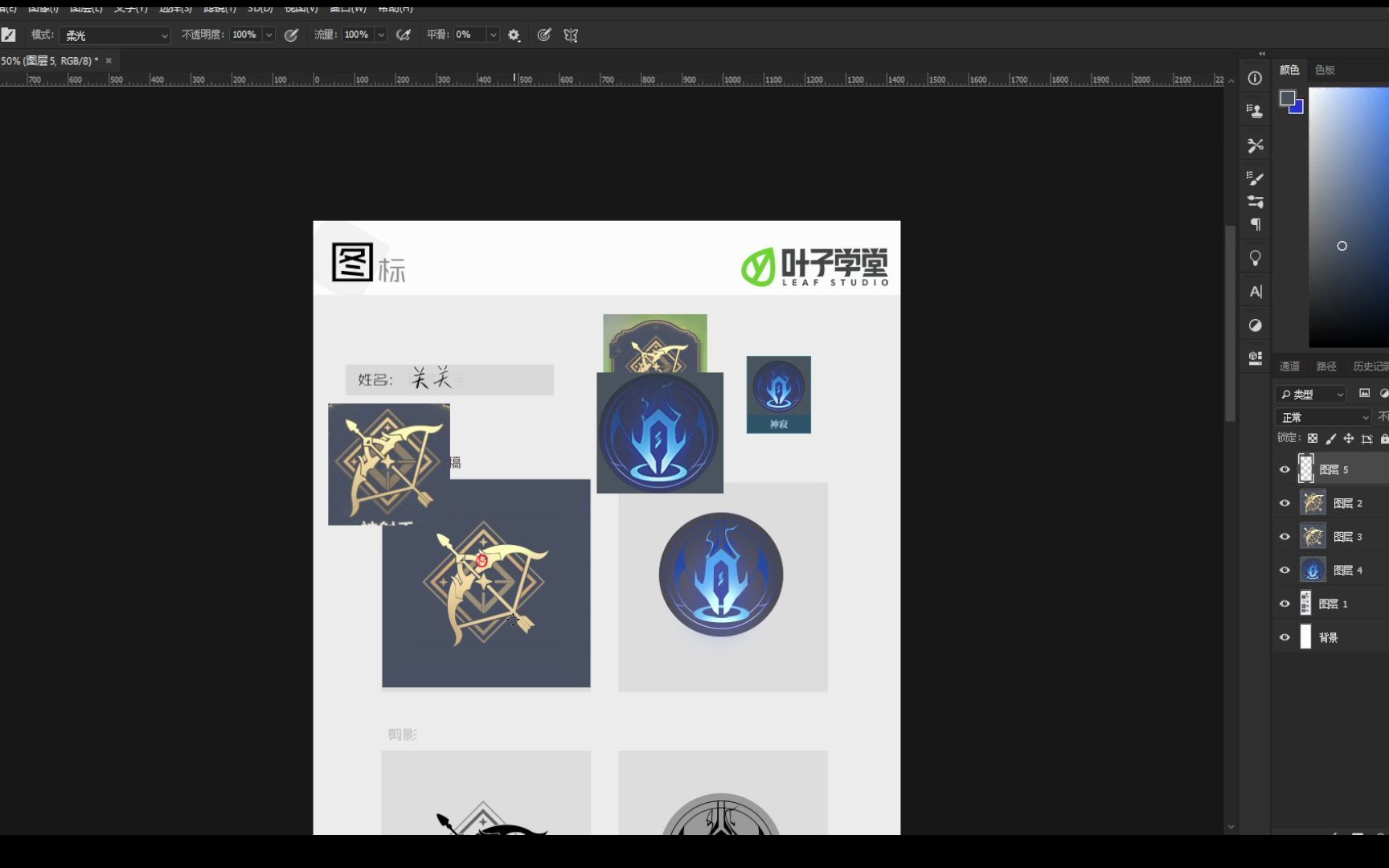The height and width of the screenshot is (868, 1389).
Task: Open symmetry paint butterfly options
Action: pyautogui.click(x=571, y=35)
